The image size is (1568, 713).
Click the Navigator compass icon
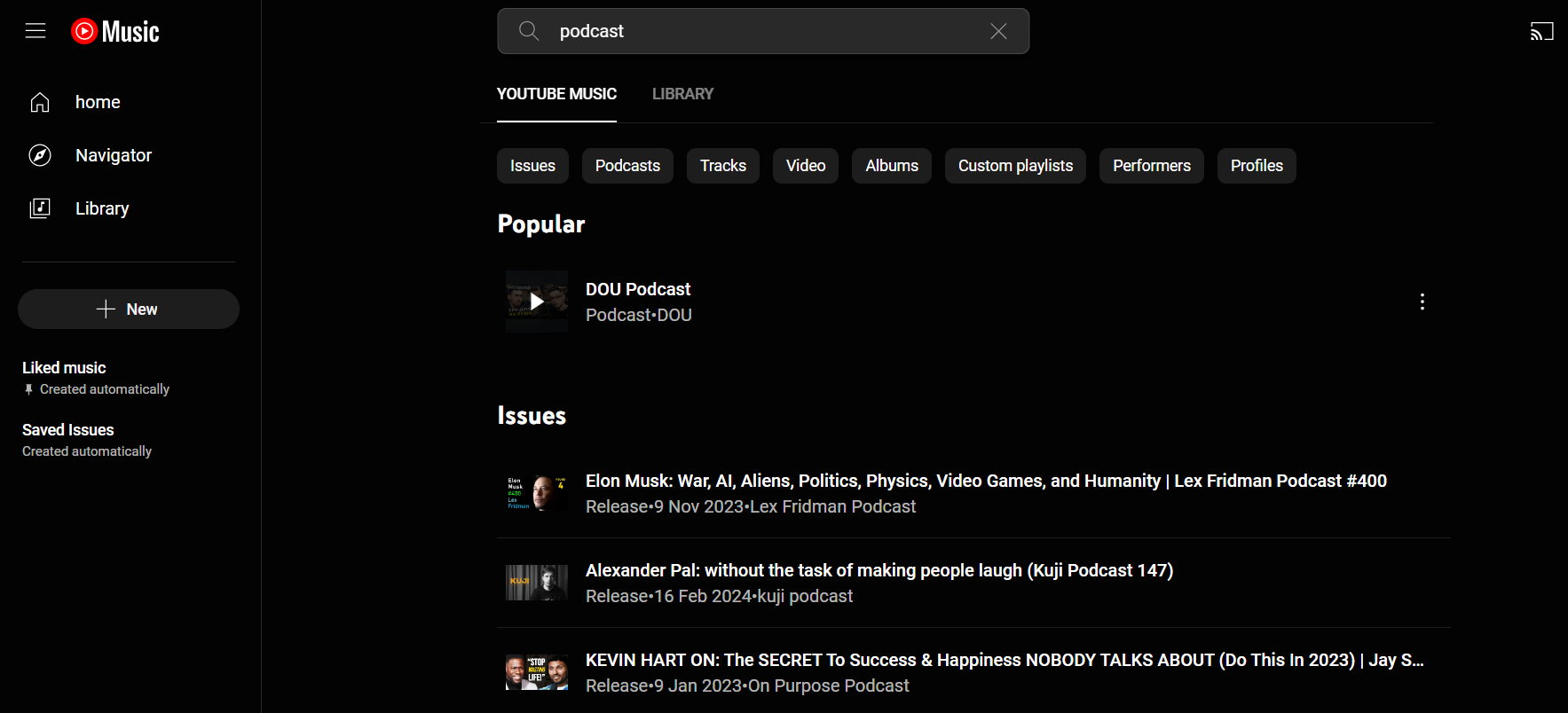click(x=40, y=155)
